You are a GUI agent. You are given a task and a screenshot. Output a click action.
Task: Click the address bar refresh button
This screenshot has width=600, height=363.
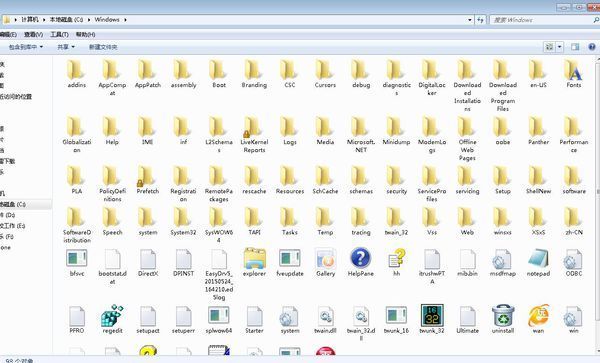481,20
